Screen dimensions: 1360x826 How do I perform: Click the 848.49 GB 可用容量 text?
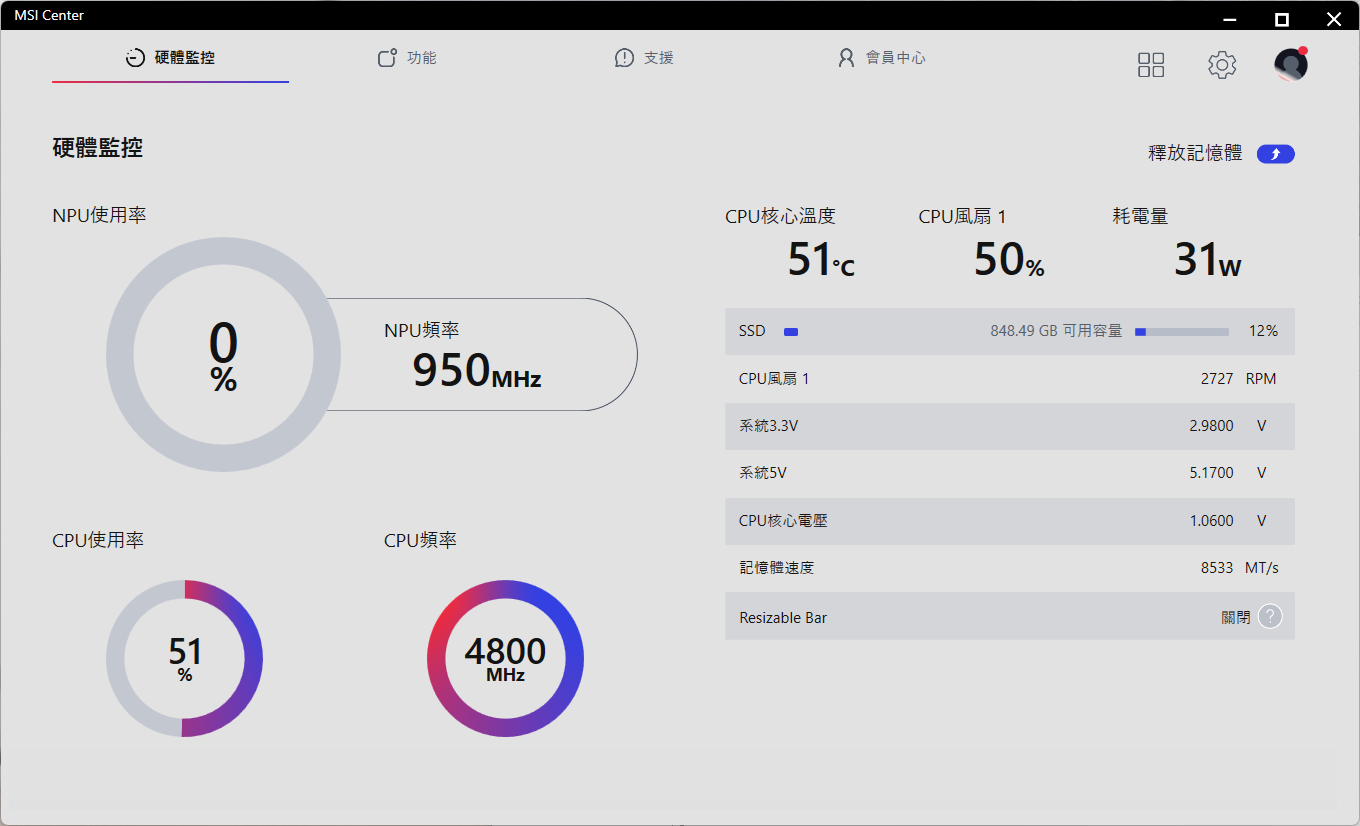pyautogui.click(x=1056, y=331)
